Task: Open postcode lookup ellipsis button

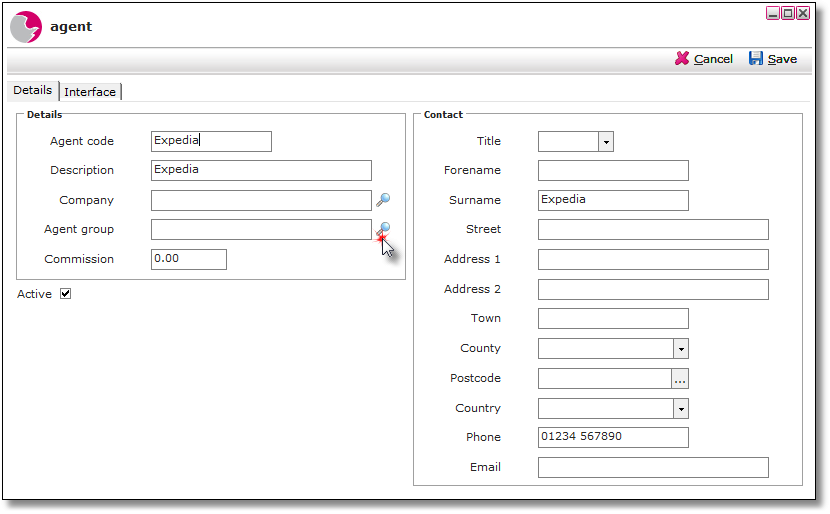Action: point(680,379)
